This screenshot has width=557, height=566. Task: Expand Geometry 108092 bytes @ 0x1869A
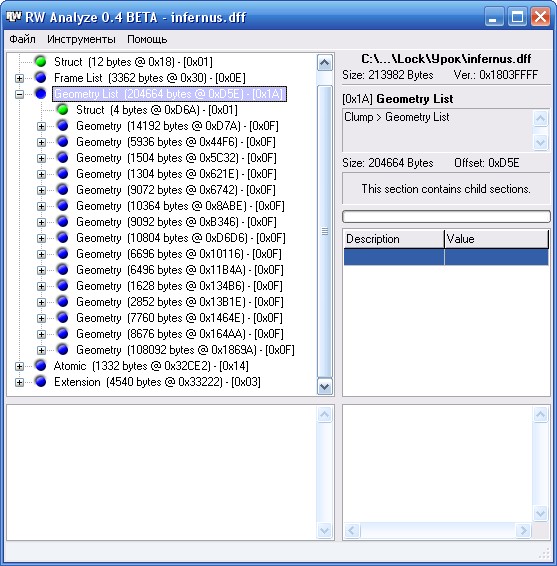[42, 350]
